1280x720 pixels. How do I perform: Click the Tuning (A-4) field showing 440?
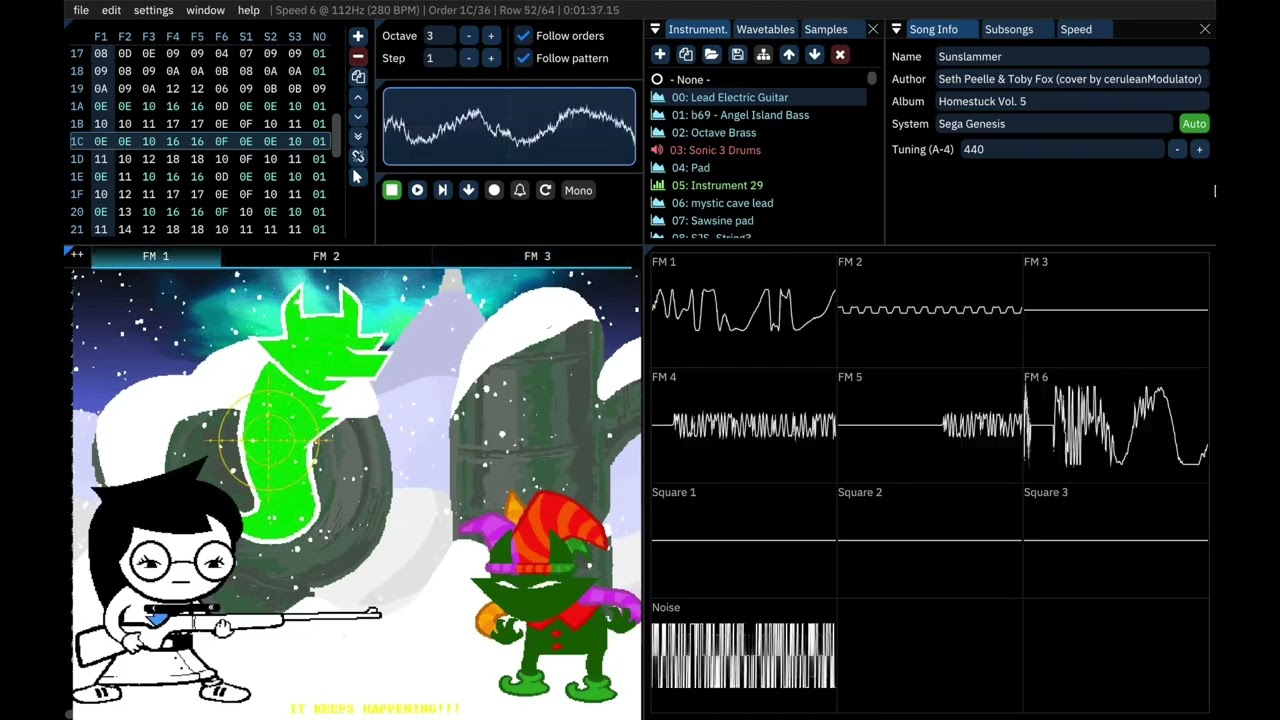(1061, 150)
